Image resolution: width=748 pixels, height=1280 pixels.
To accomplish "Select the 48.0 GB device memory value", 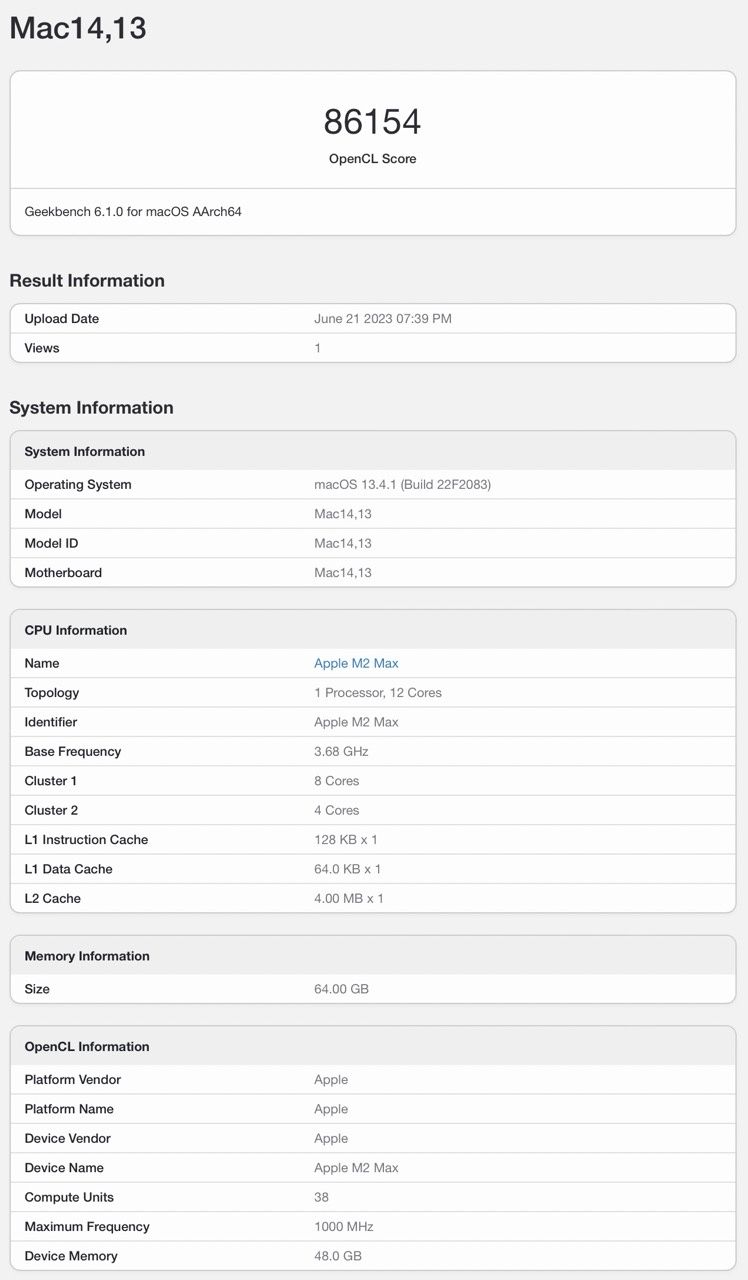I will [x=338, y=1256].
